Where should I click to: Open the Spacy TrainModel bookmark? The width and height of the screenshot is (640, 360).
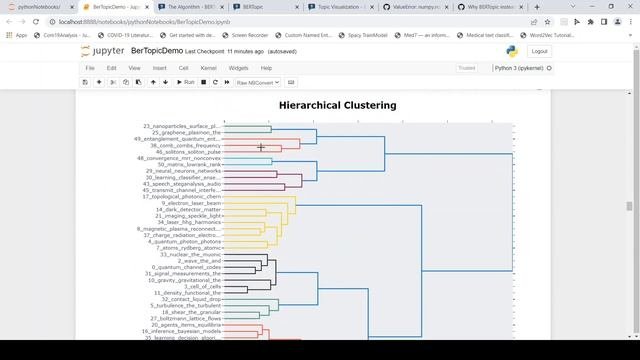click(x=363, y=36)
